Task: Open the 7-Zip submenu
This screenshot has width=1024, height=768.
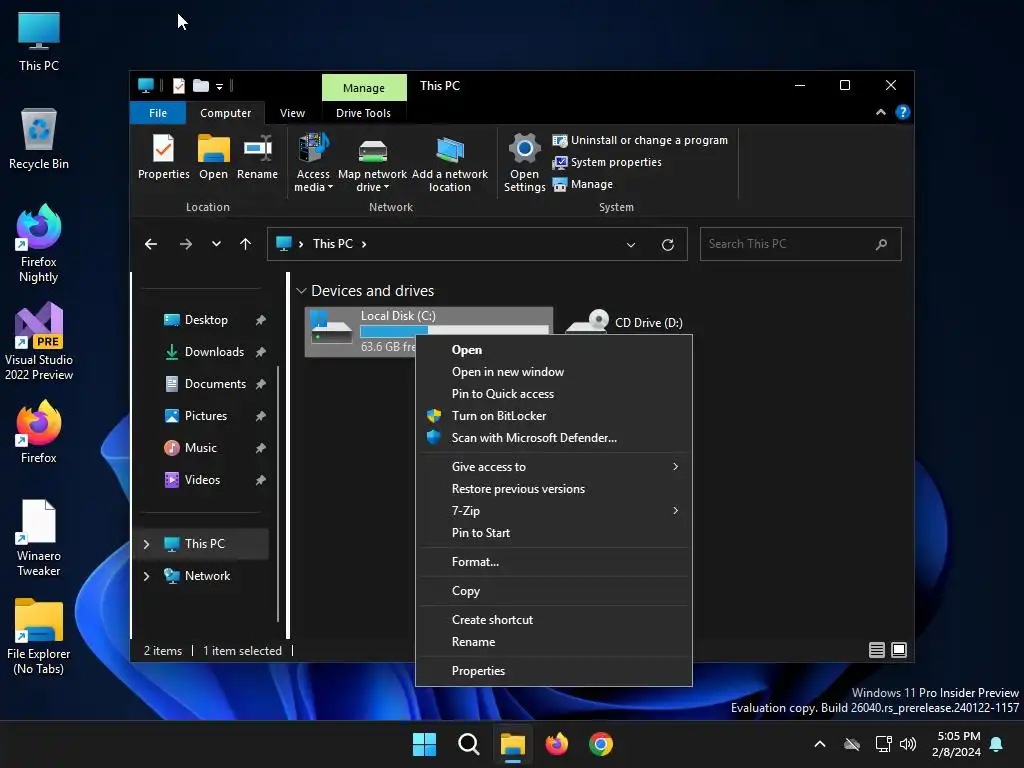Action: pyautogui.click(x=554, y=511)
